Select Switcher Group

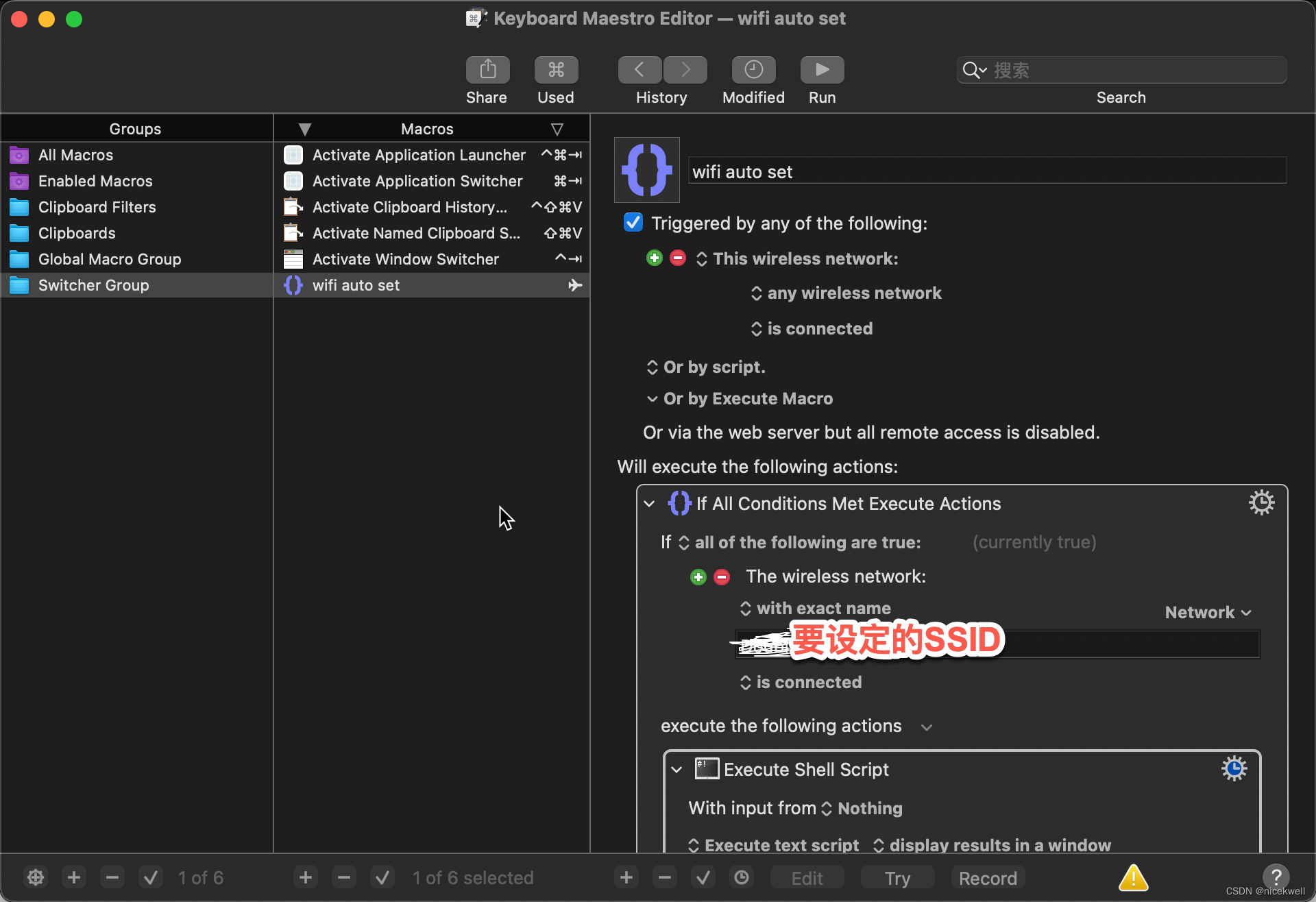coord(137,285)
